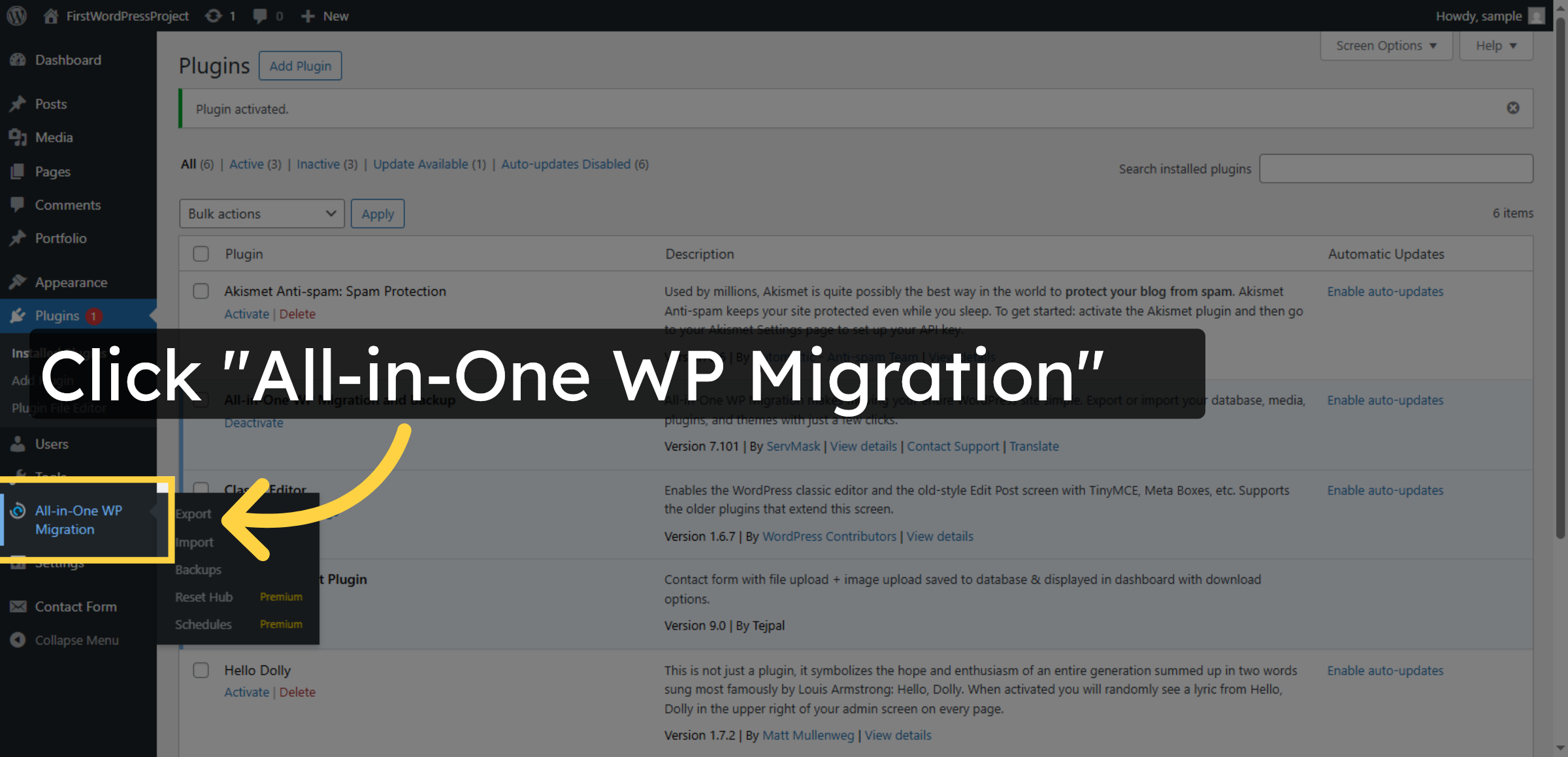Expand the Screen Options panel
This screenshot has height=757, width=1568.
click(x=1386, y=45)
